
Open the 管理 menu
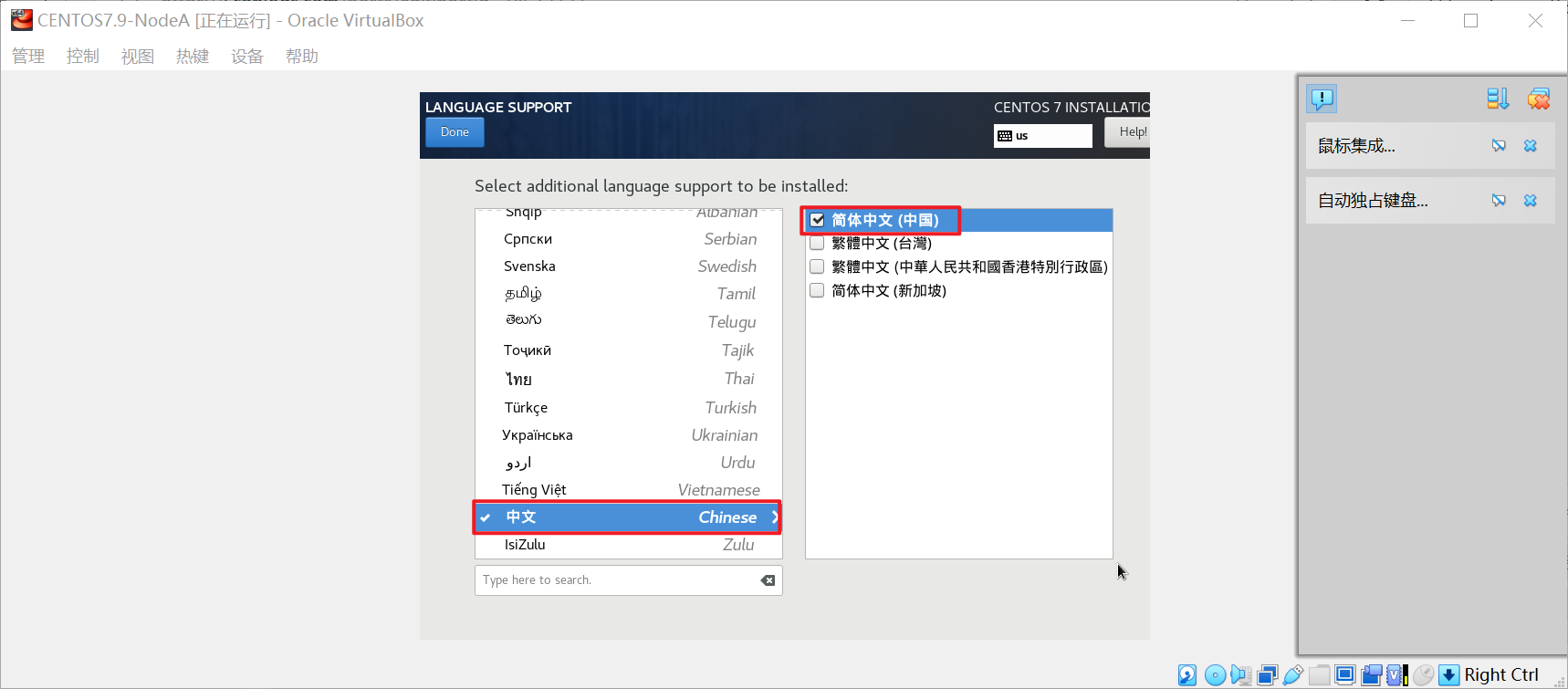pos(28,57)
